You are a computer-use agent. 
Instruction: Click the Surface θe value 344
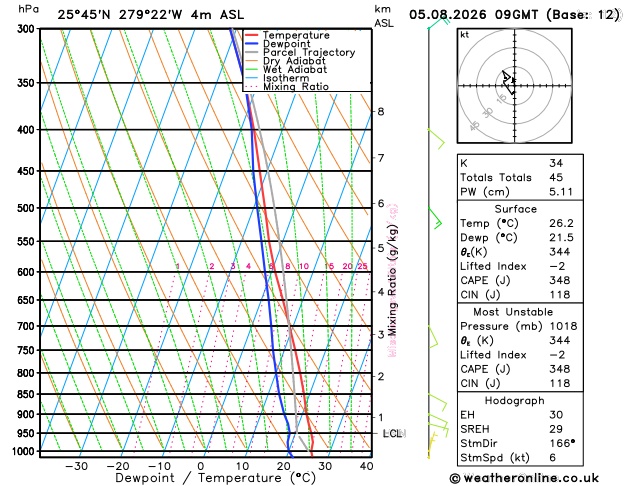click(560, 252)
